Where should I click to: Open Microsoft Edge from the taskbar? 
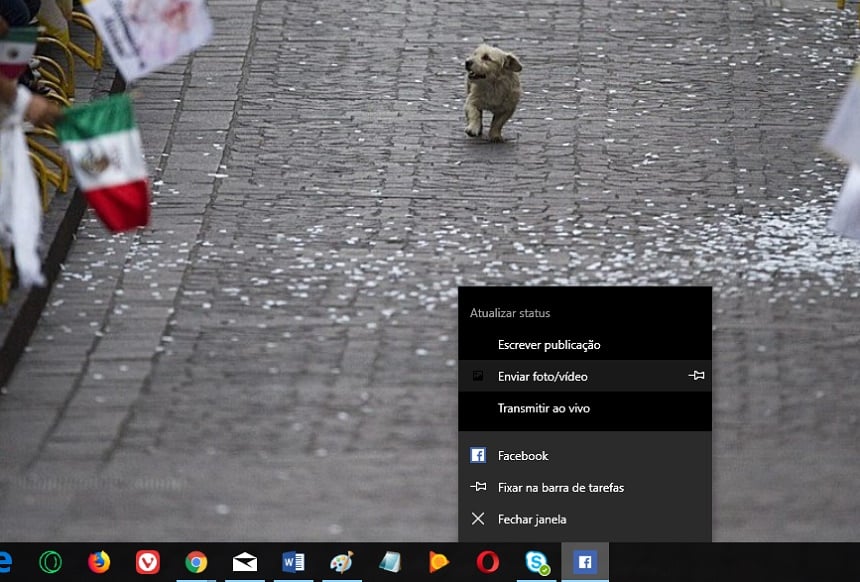pos(5,562)
